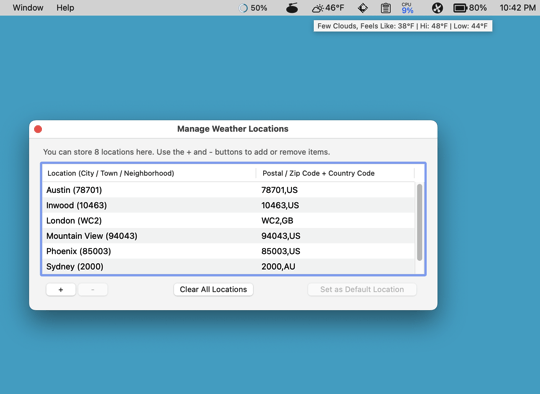
Task: Click the 85003,US code cell
Action: [281, 251]
